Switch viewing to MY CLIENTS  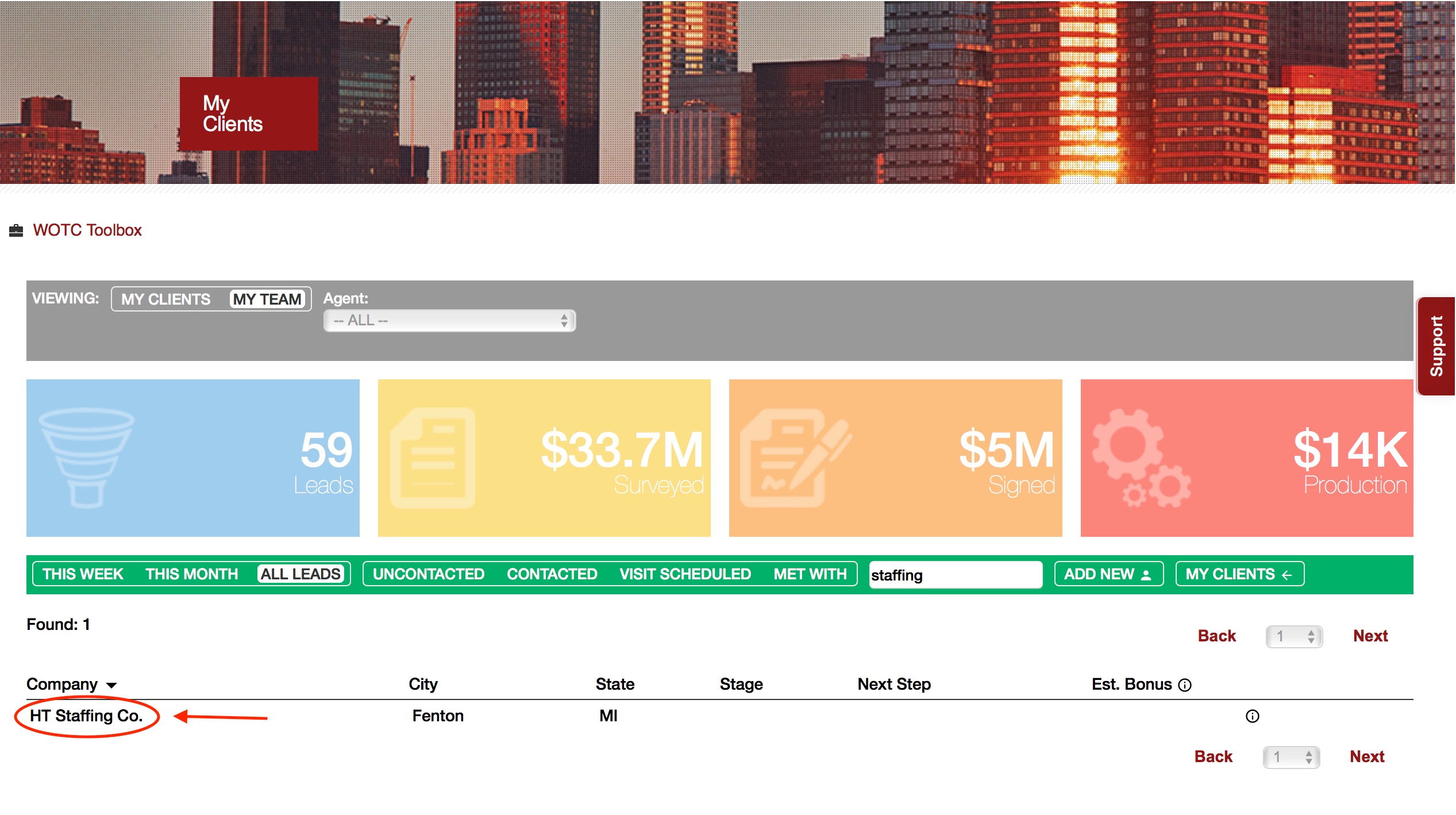coord(165,299)
